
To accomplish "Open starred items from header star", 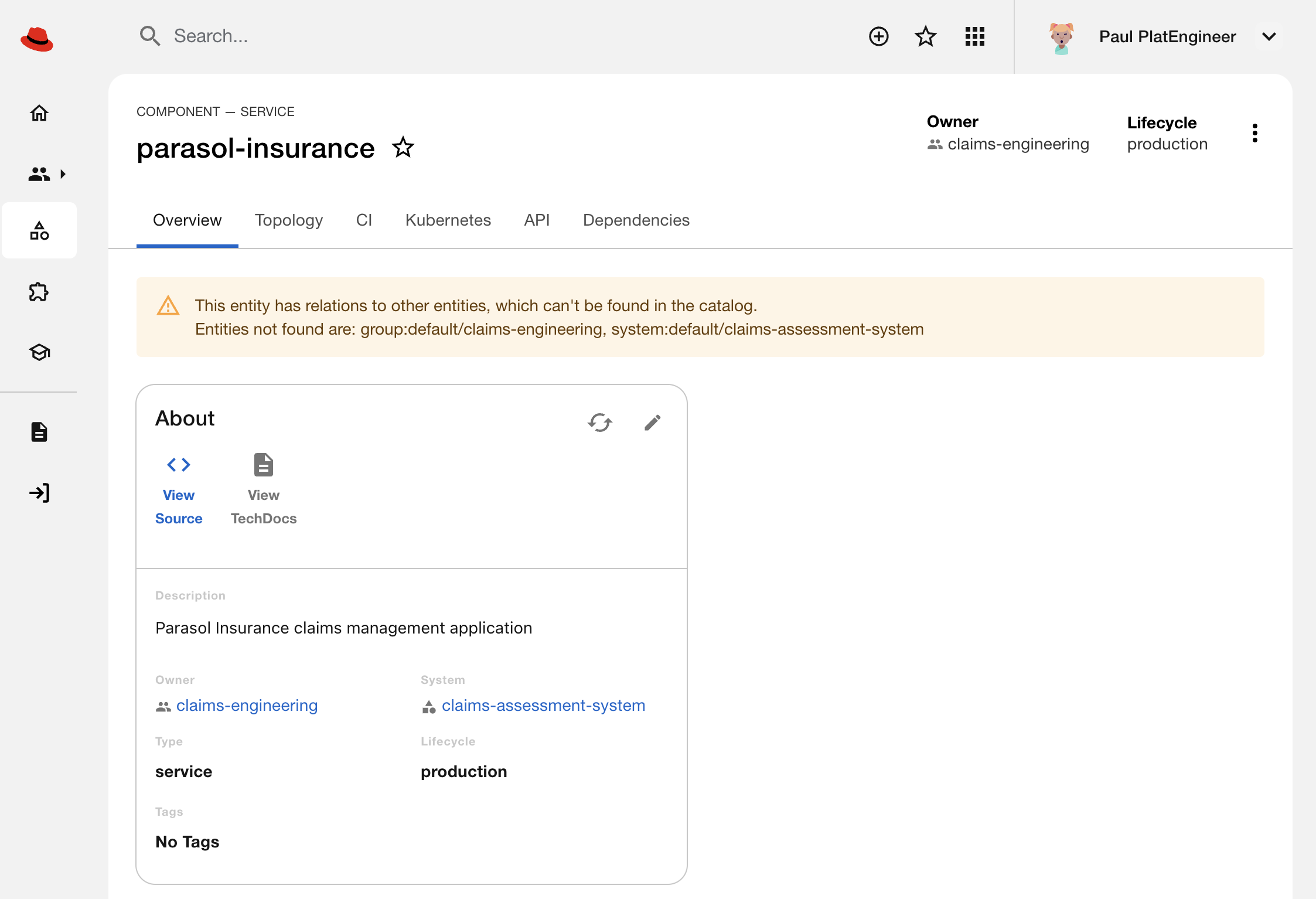I will coord(926,36).
